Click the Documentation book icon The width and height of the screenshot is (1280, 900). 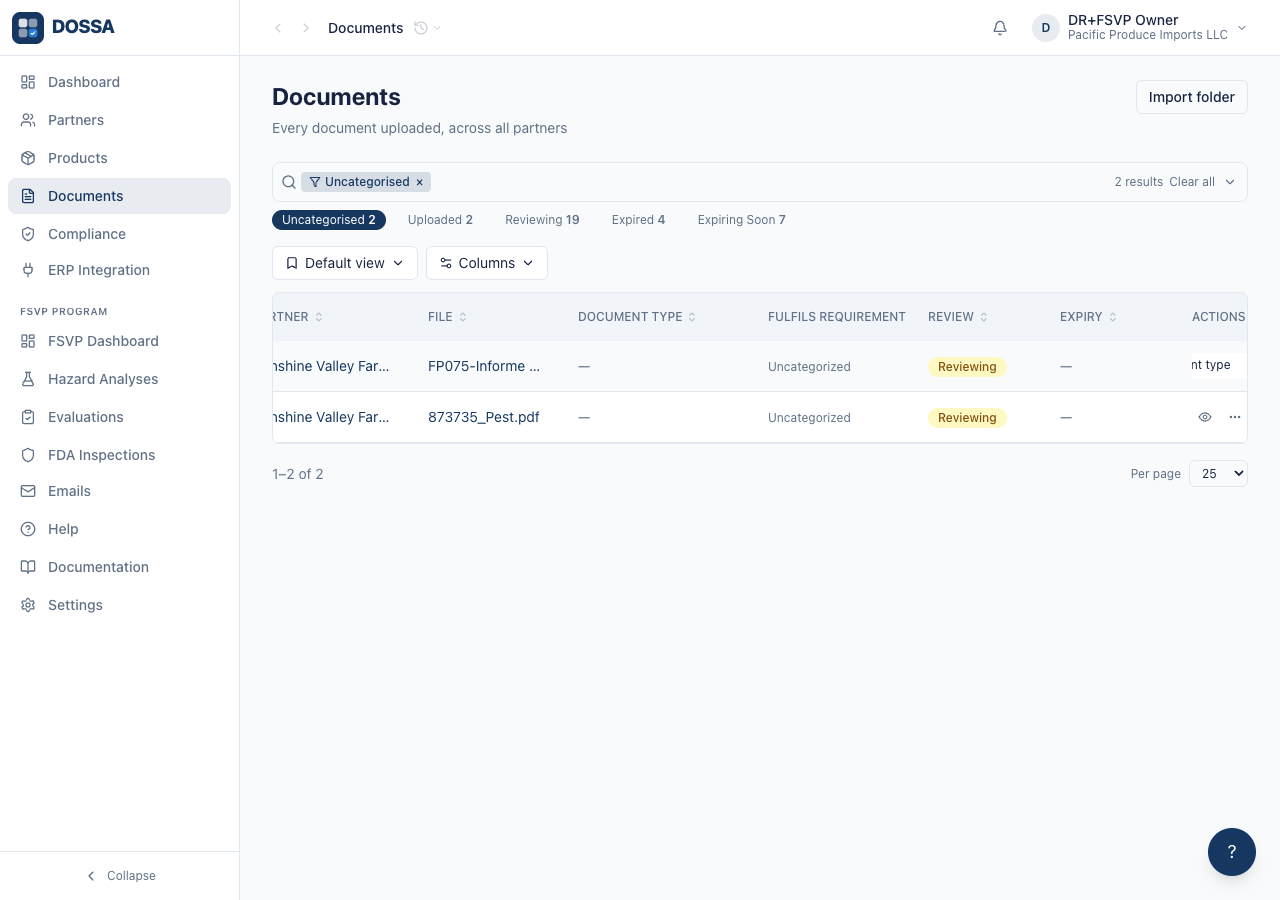point(28,567)
